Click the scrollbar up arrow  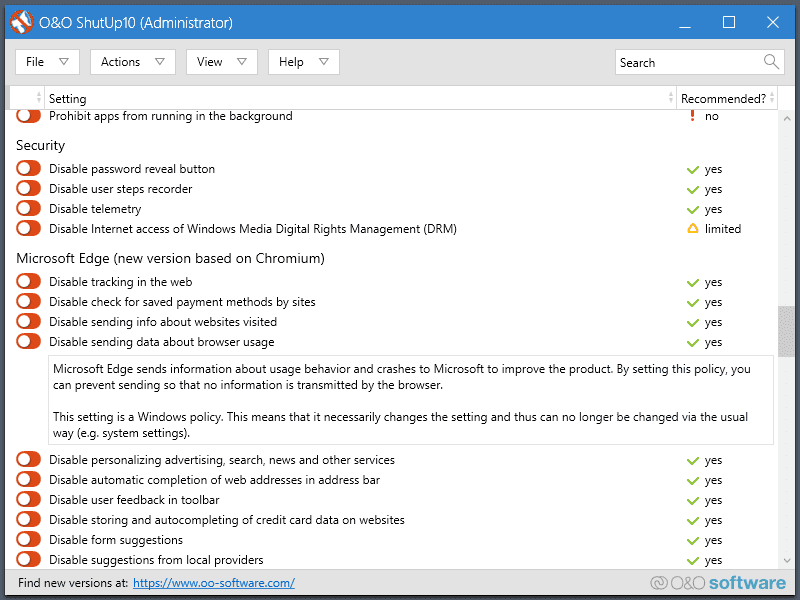[x=786, y=118]
